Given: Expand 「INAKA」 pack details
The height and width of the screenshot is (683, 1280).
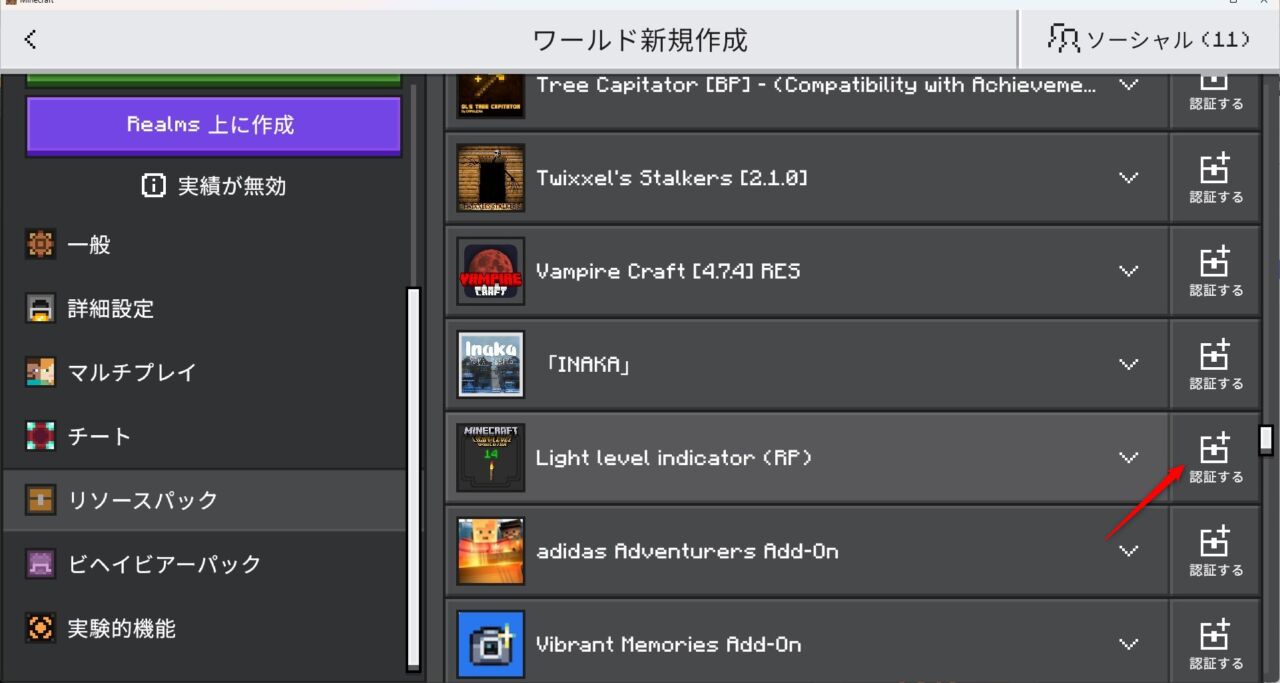Looking at the screenshot, I should [1129, 364].
